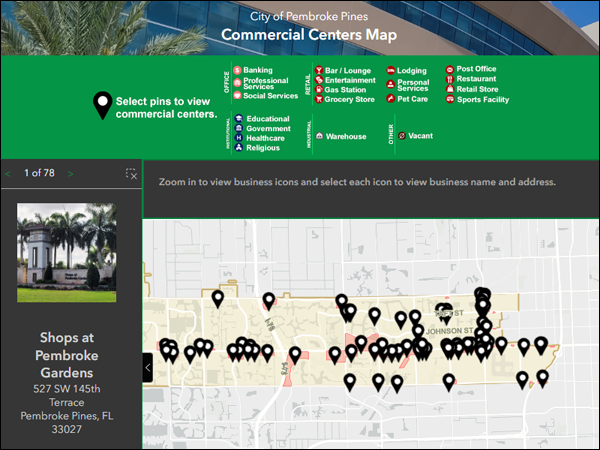Click the Pet Care legend icon
Image resolution: width=600 pixels, height=450 pixels.
[390, 99]
